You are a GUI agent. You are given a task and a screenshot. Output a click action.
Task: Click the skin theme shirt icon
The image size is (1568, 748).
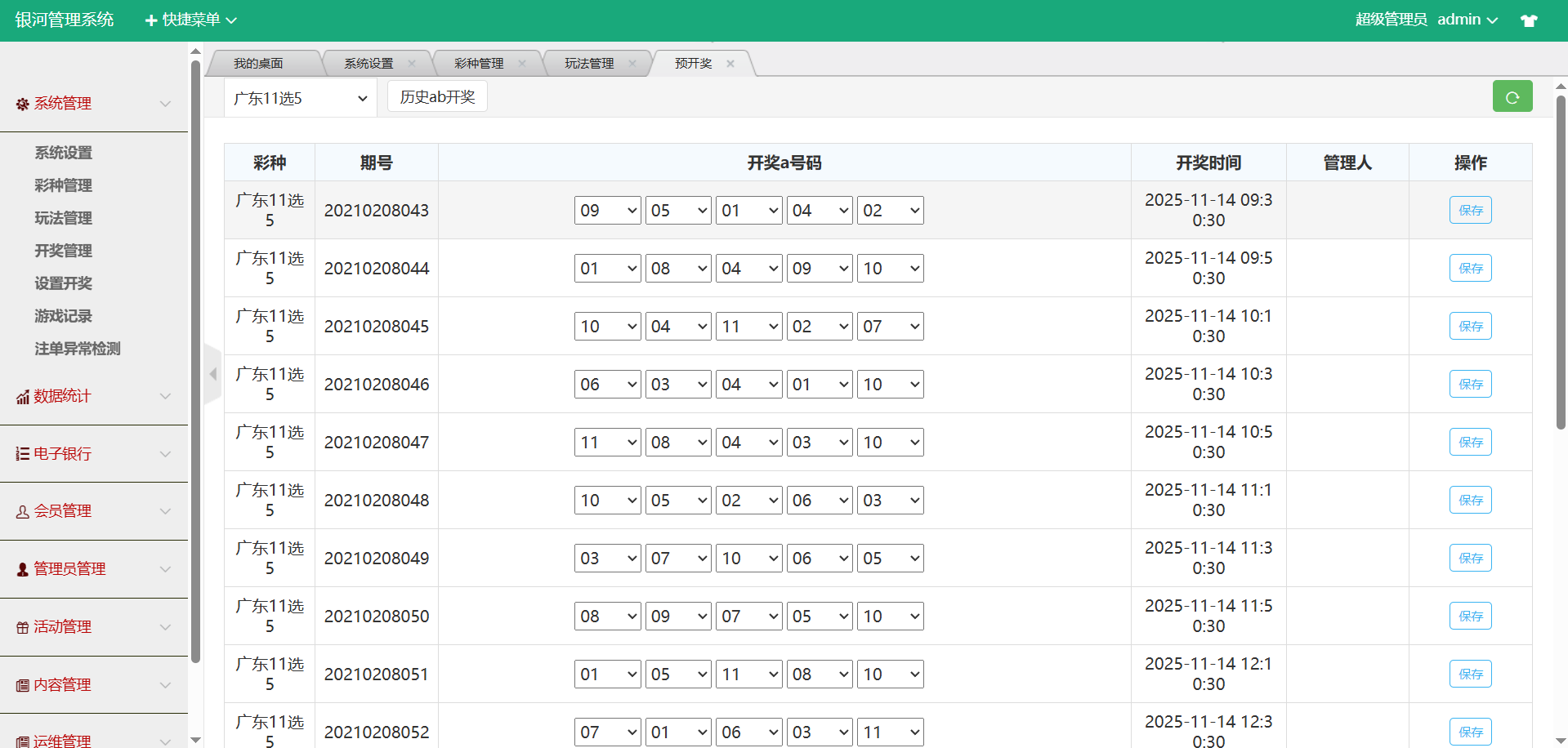point(1529,20)
